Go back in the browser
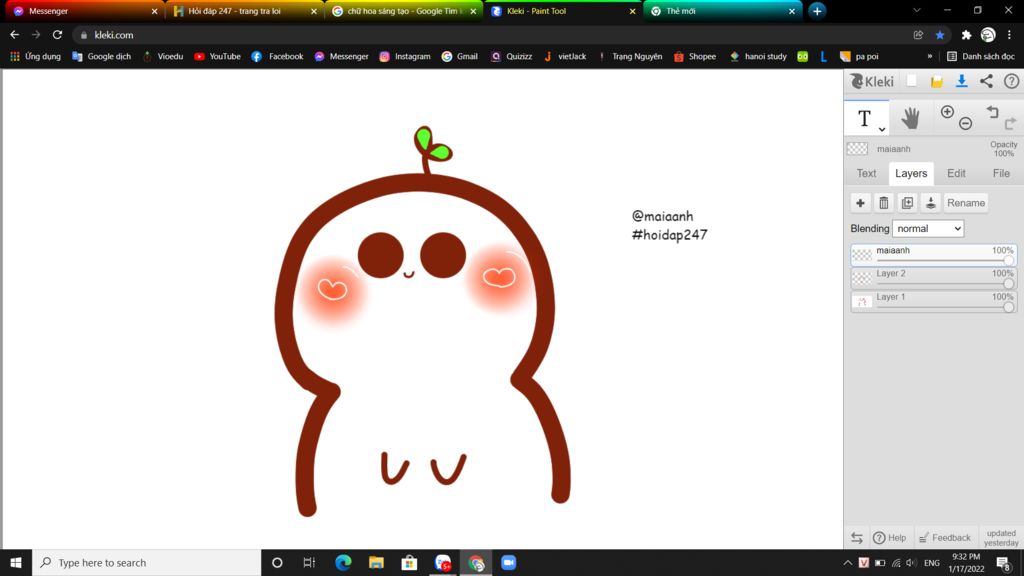 click(14, 35)
